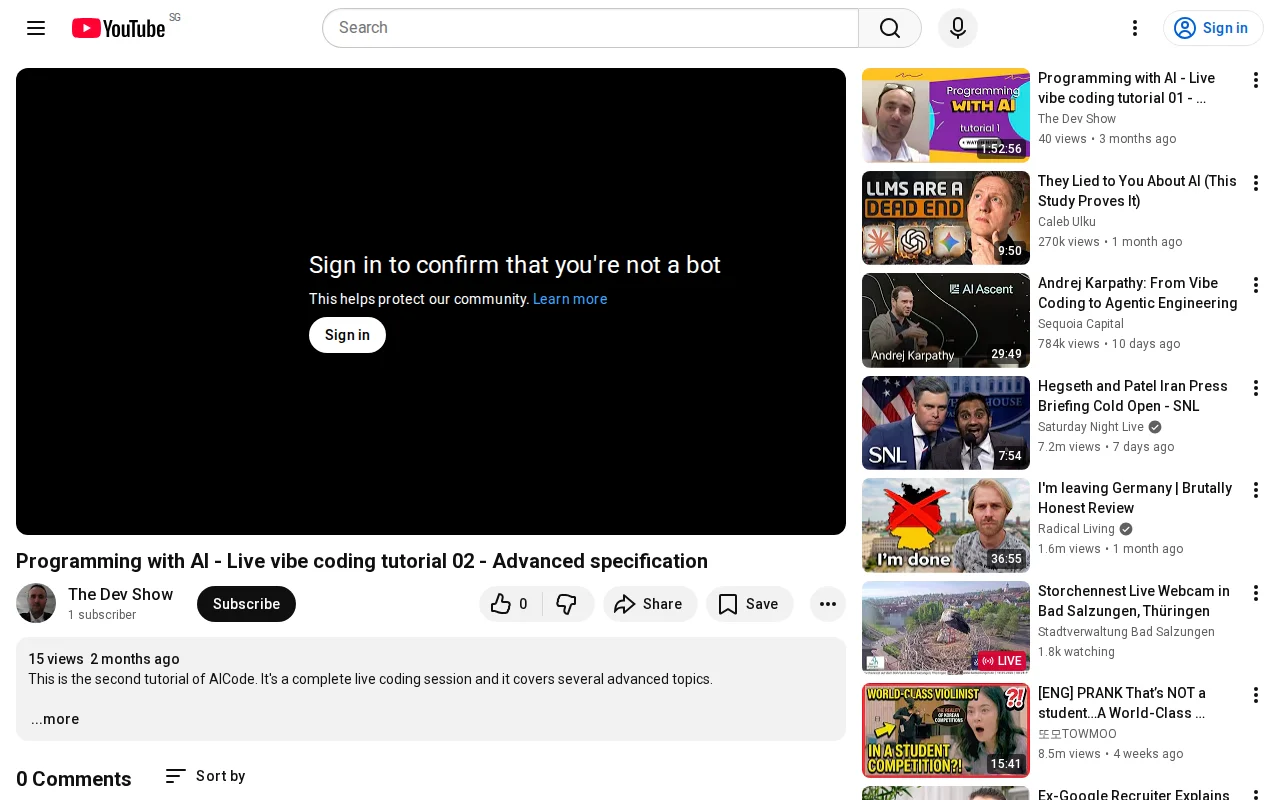Open World-Class Violinist prank thumbnail
Image resolution: width=1280 pixels, height=800 pixels.
coord(946,730)
